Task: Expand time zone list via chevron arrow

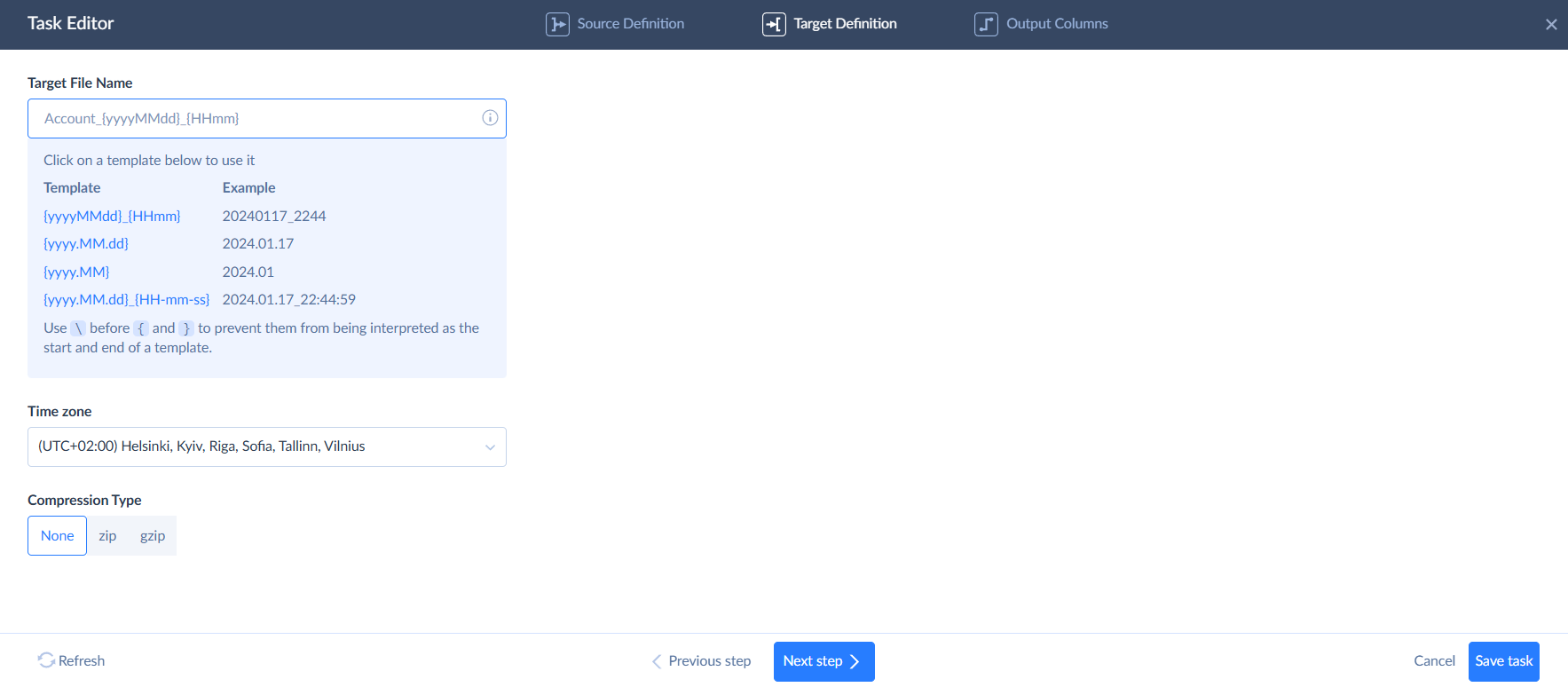Action: [490, 447]
